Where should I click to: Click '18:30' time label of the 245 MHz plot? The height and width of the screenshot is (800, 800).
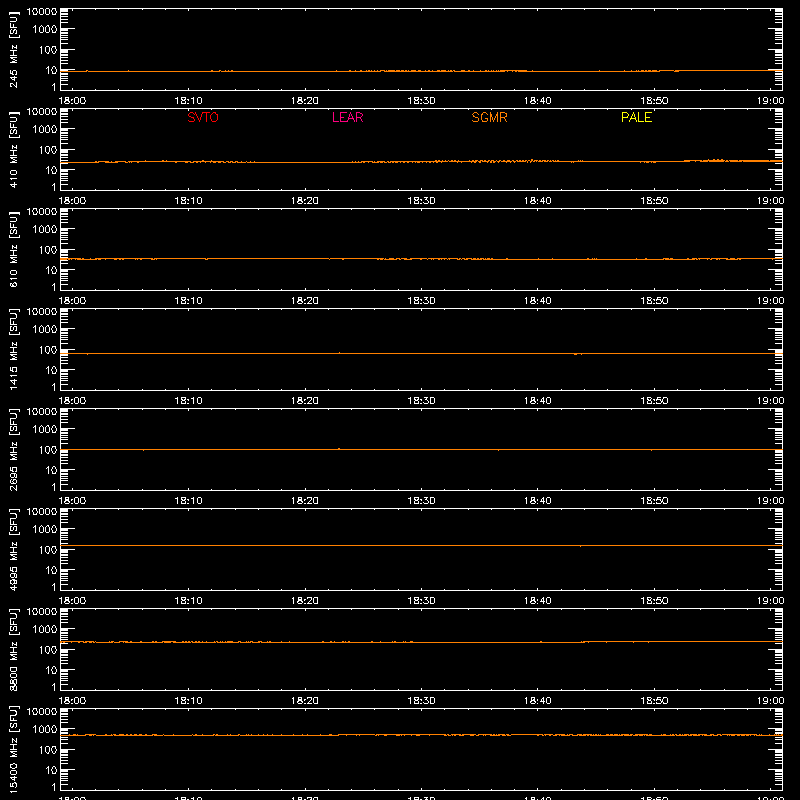[x=421, y=101]
